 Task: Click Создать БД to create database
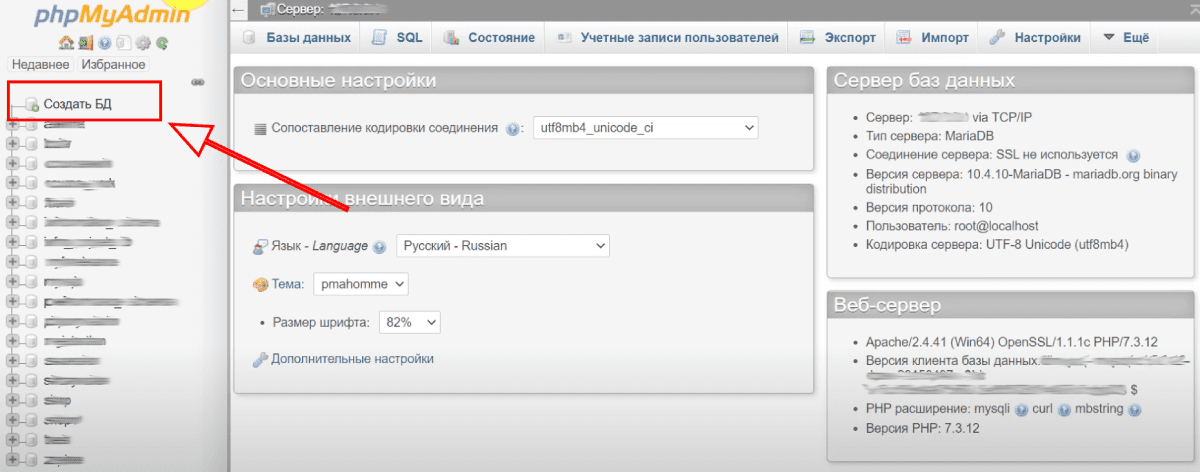(x=77, y=104)
